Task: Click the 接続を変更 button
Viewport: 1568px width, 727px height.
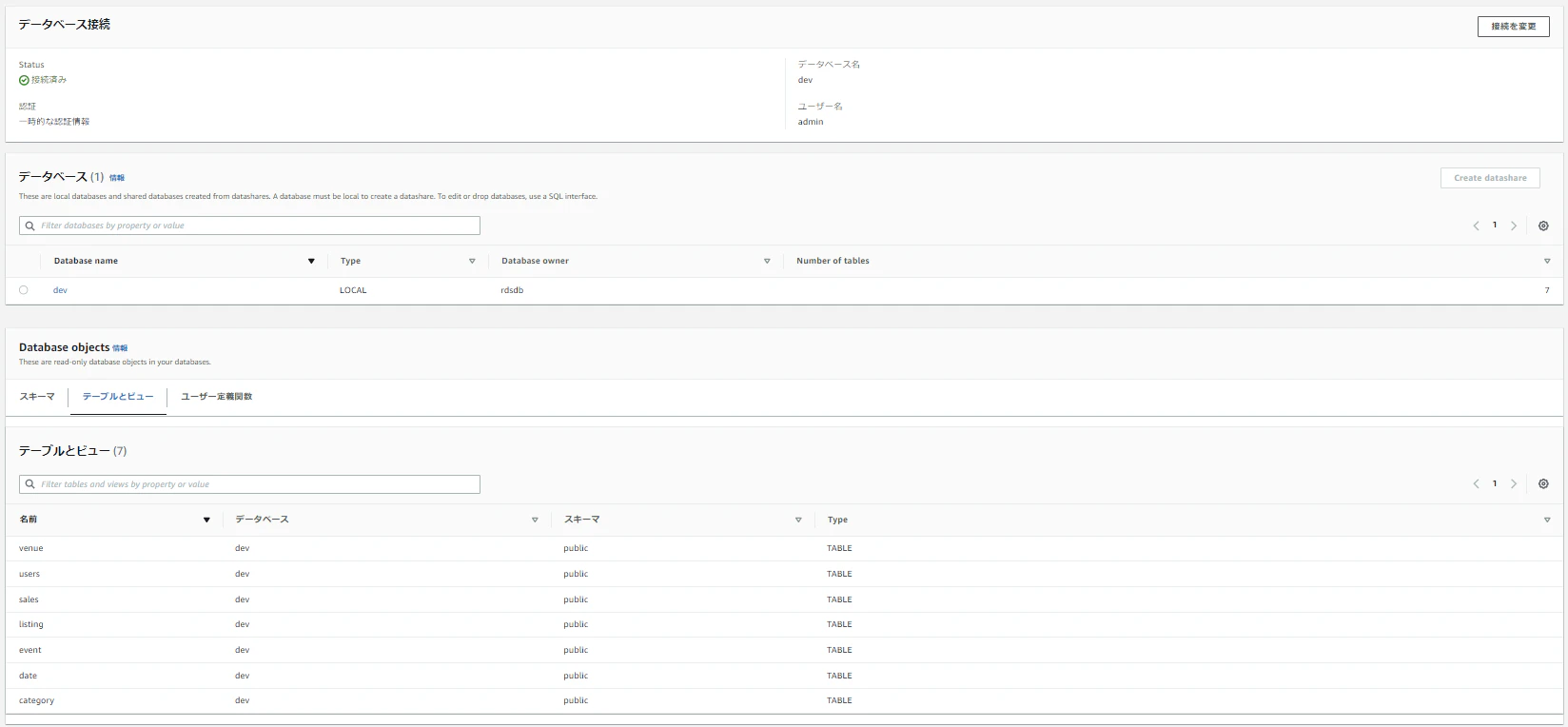Action: tap(1513, 27)
